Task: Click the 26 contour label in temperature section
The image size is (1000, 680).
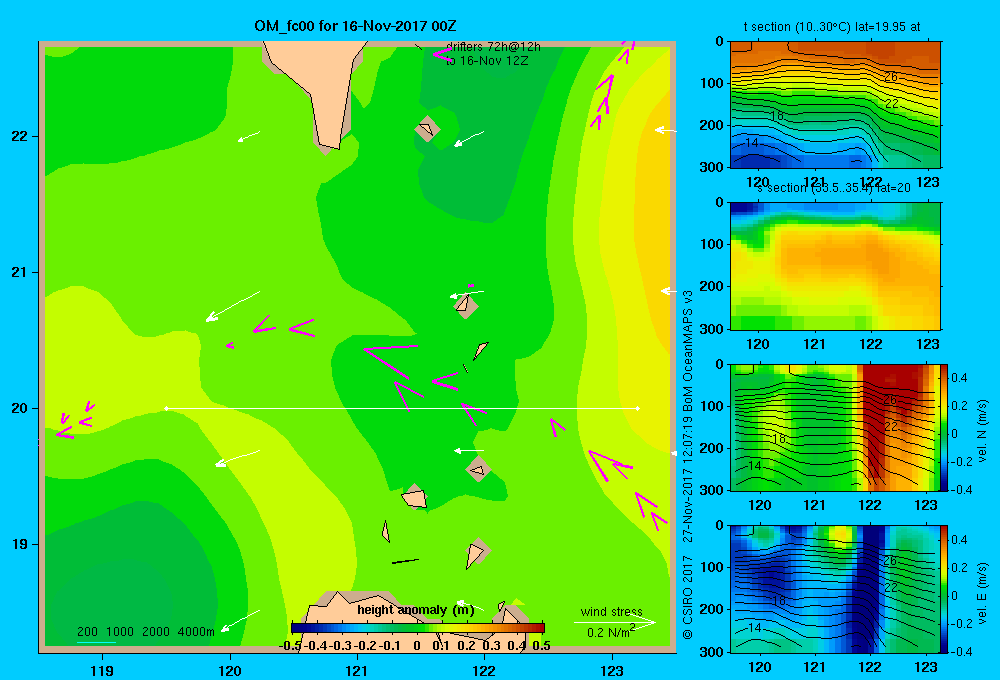Action: click(x=890, y=77)
